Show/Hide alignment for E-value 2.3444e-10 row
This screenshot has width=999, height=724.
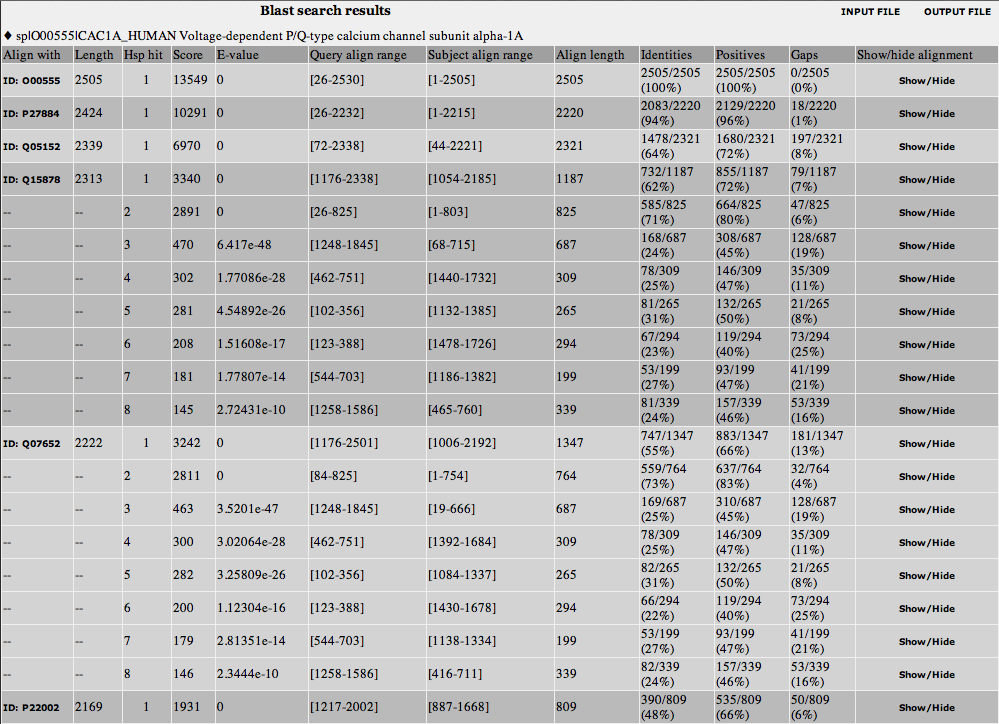[x=926, y=675]
